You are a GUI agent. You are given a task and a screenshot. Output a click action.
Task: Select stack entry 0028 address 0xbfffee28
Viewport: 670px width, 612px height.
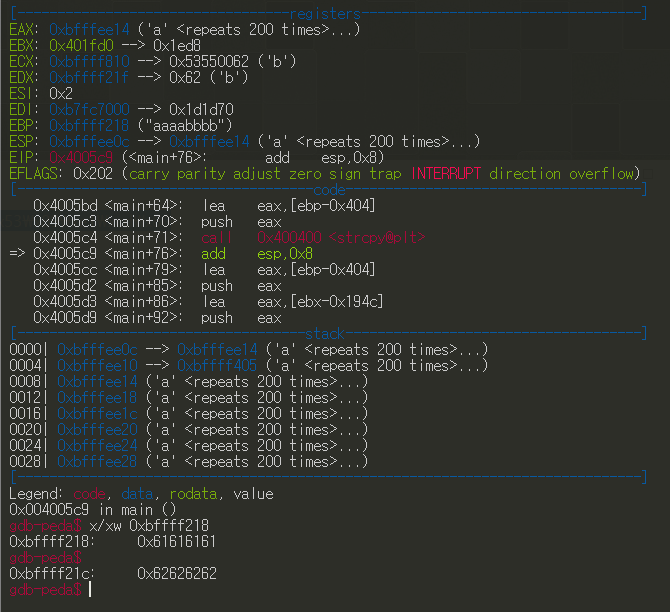point(97,462)
